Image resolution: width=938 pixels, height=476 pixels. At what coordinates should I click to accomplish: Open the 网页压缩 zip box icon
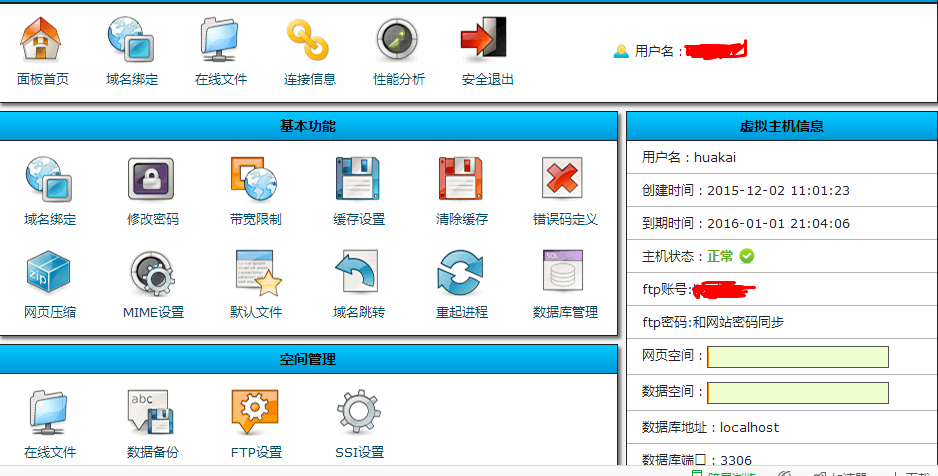pyautogui.click(x=48, y=272)
